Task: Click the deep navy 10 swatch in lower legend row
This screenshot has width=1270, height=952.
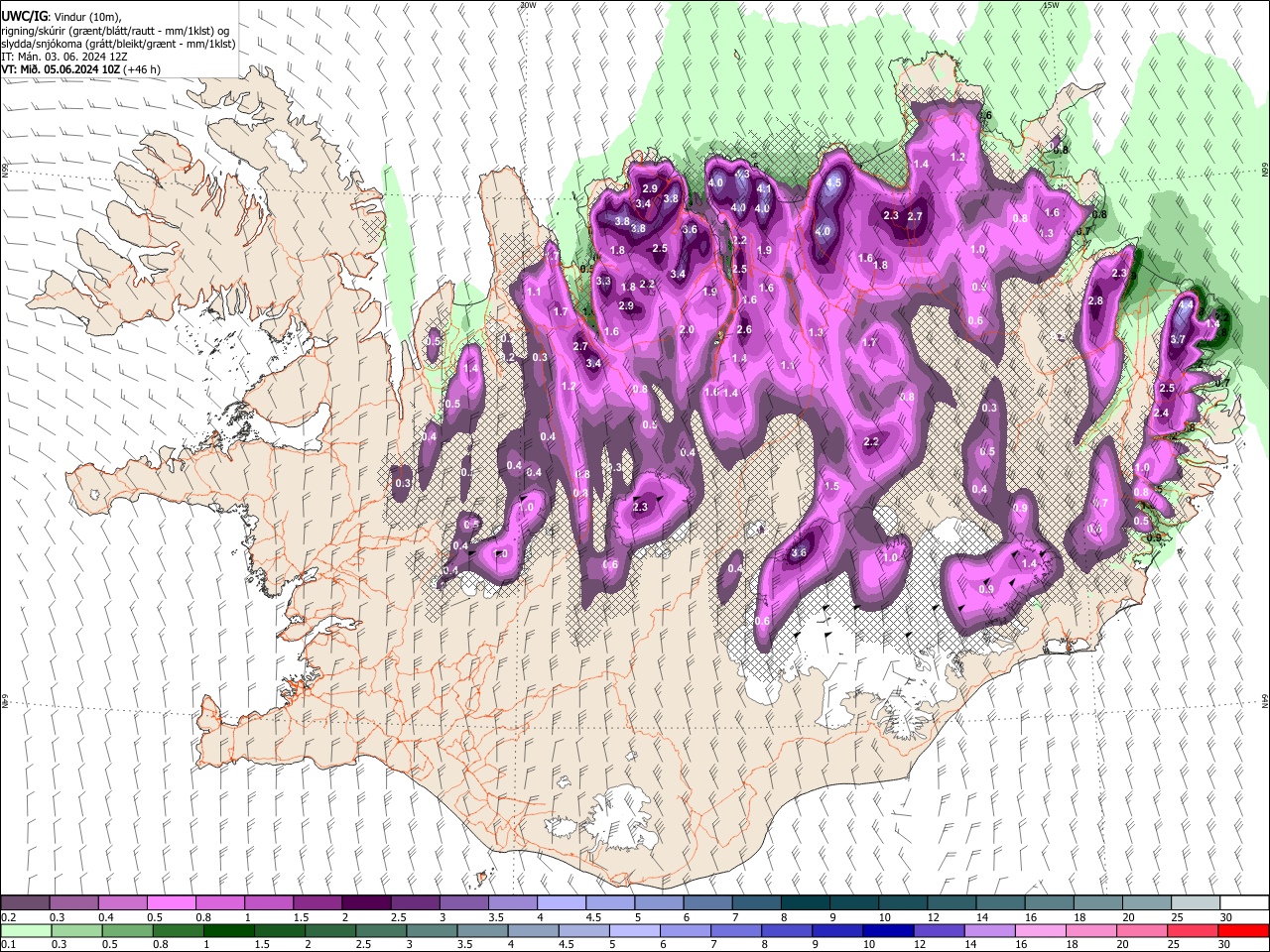Action: point(888,930)
